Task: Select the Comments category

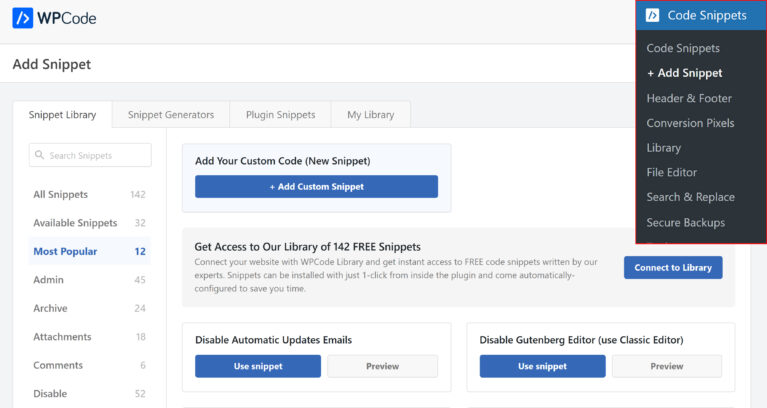Action: [x=90, y=365]
